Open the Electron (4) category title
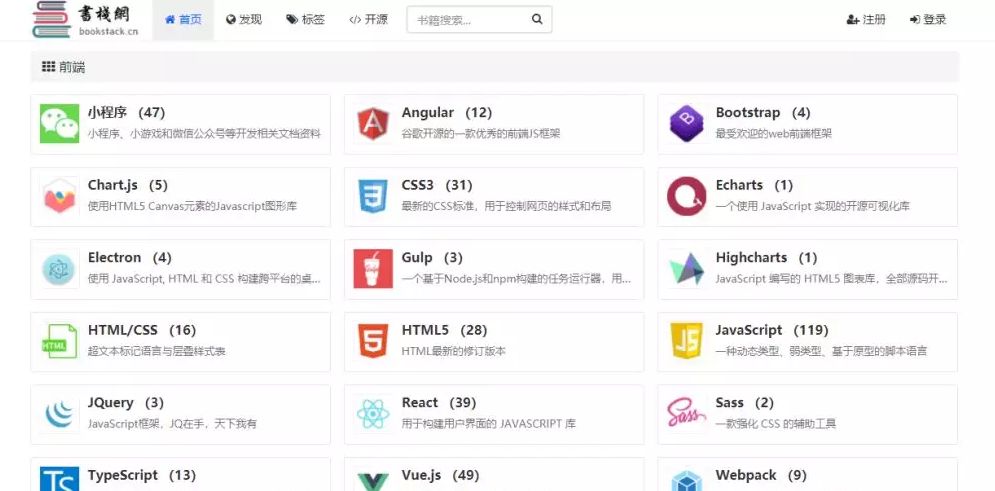The width and height of the screenshot is (995, 491). [129, 258]
